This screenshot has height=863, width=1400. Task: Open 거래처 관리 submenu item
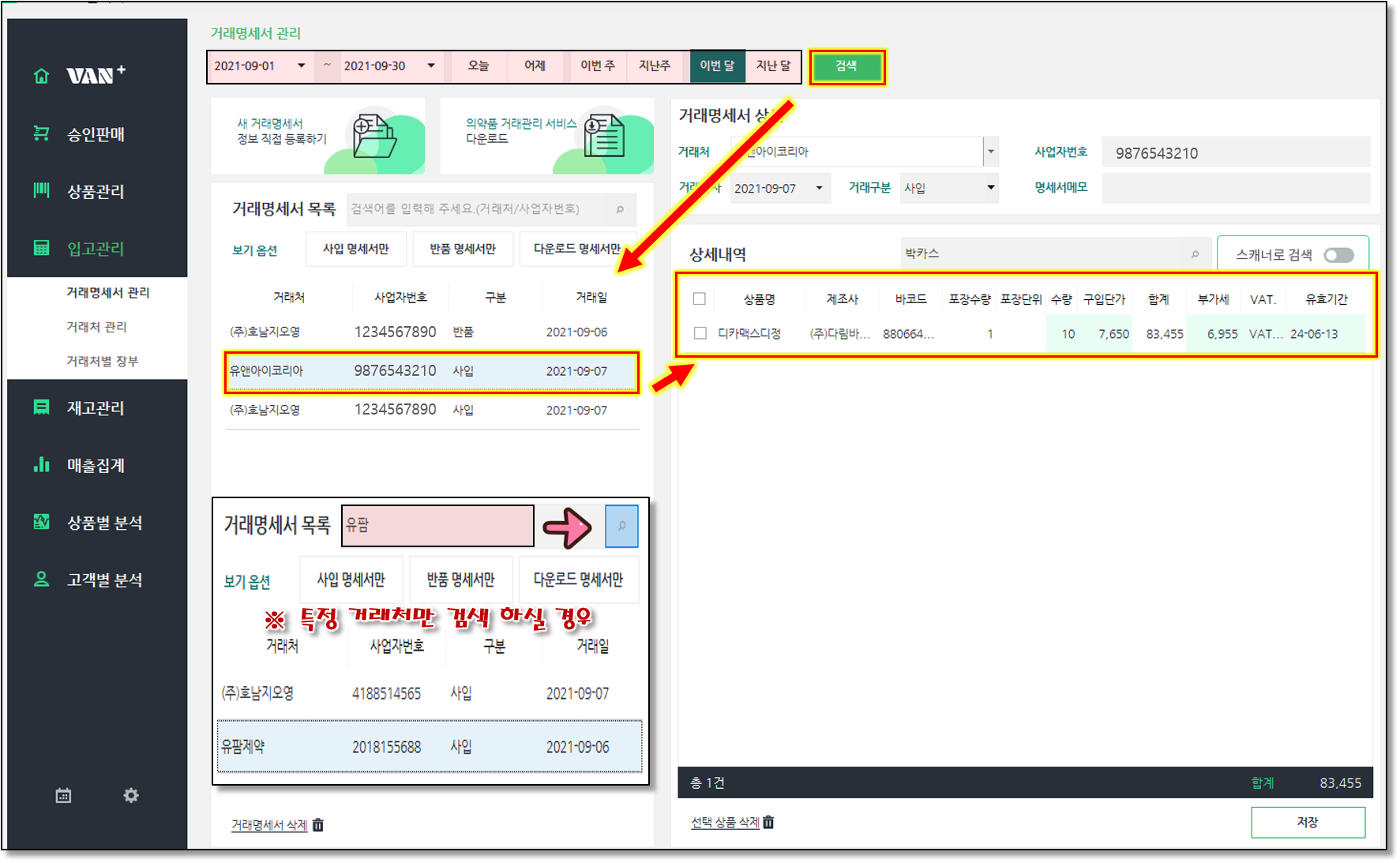click(96, 326)
